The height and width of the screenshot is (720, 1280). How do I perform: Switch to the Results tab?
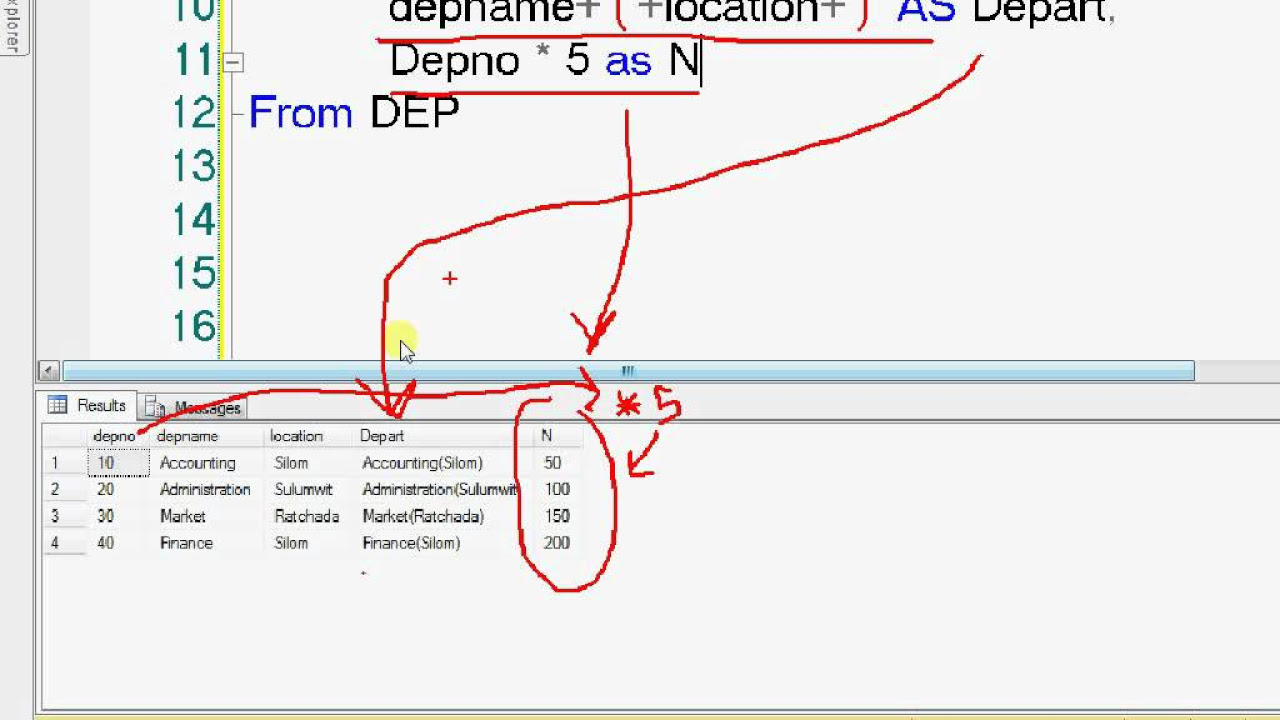pyautogui.click(x=88, y=406)
